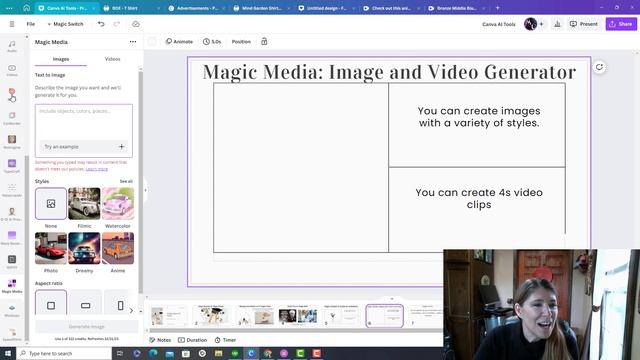Open the Videos panel in the sidebar

[12, 70]
